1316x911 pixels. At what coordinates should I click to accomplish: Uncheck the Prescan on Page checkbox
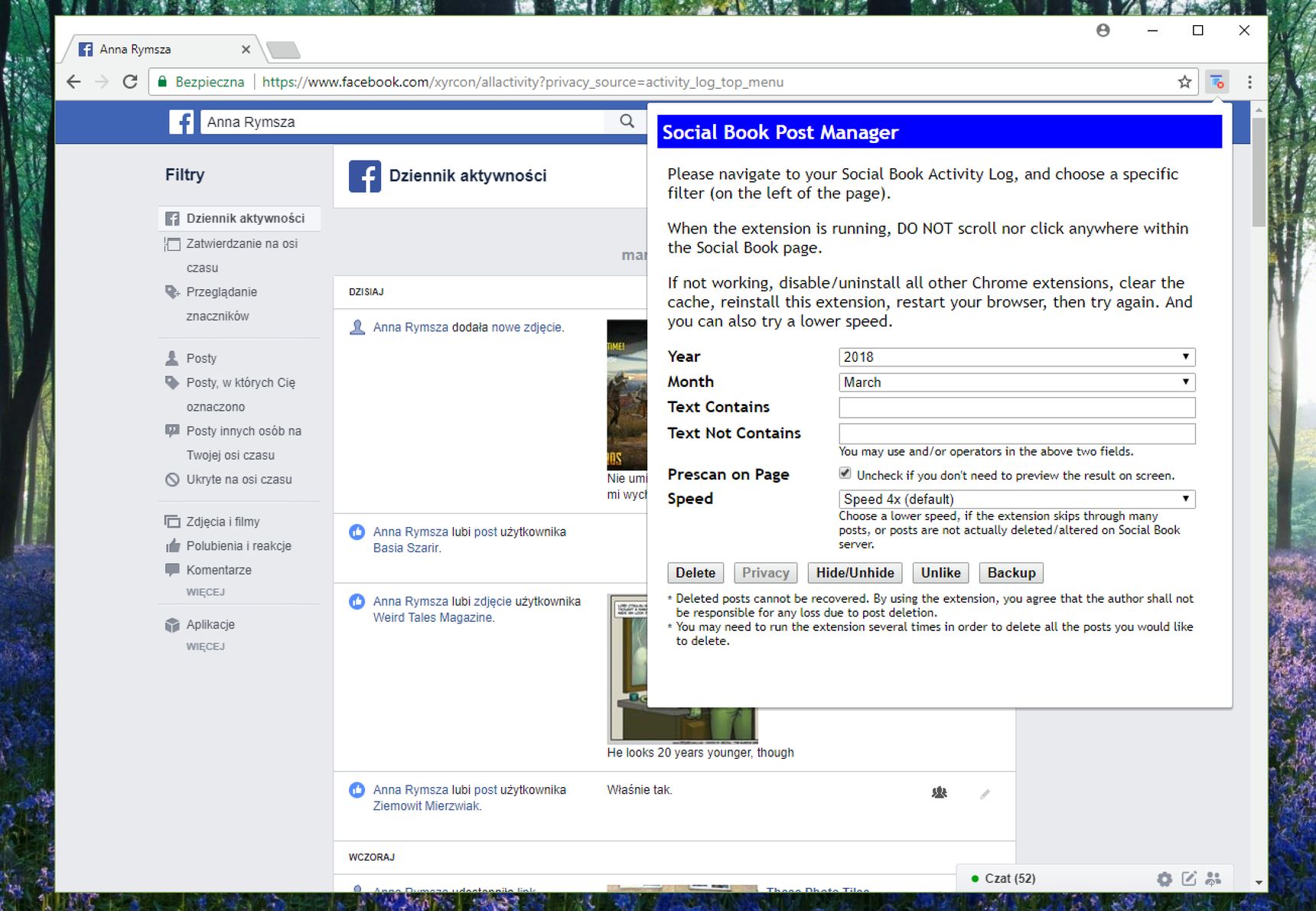pyautogui.click(x=845, y=473)
